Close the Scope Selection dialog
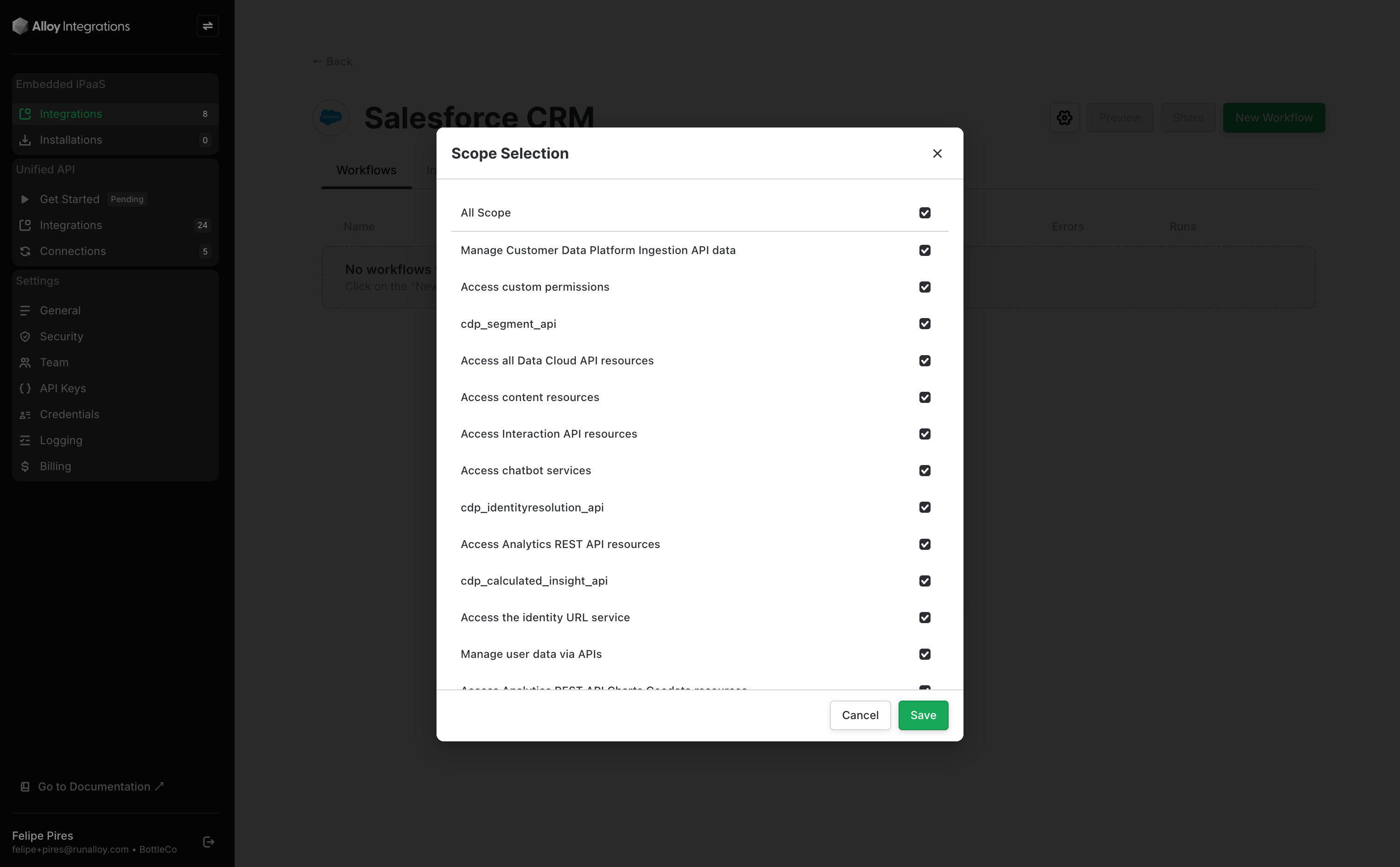 click(x=937, y=153)
